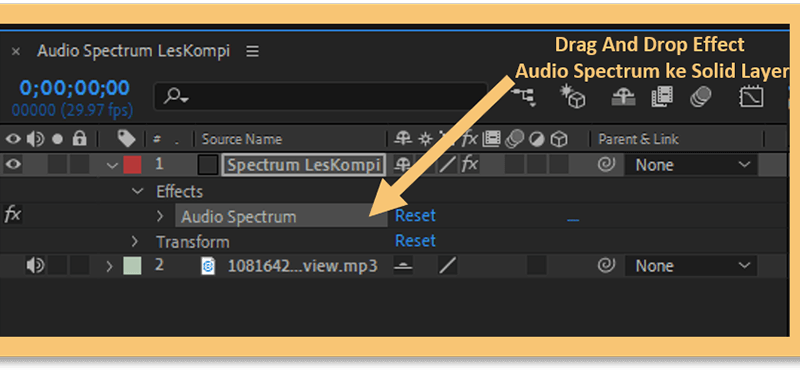This screenshot has height=372, width=800.
Task: Open Parent dropdown None for layer 1
Action: (x=691, y=165)
